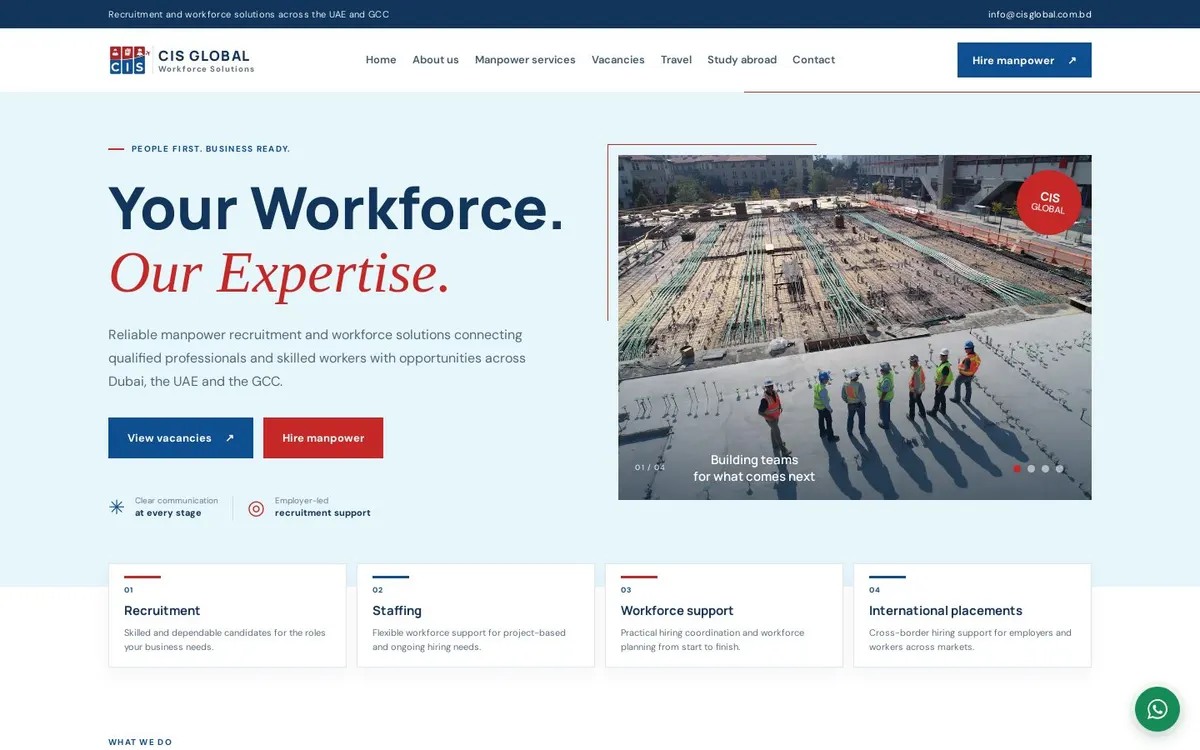
Task: Select Travel in the navigation bar
Action: click(676, 60)
